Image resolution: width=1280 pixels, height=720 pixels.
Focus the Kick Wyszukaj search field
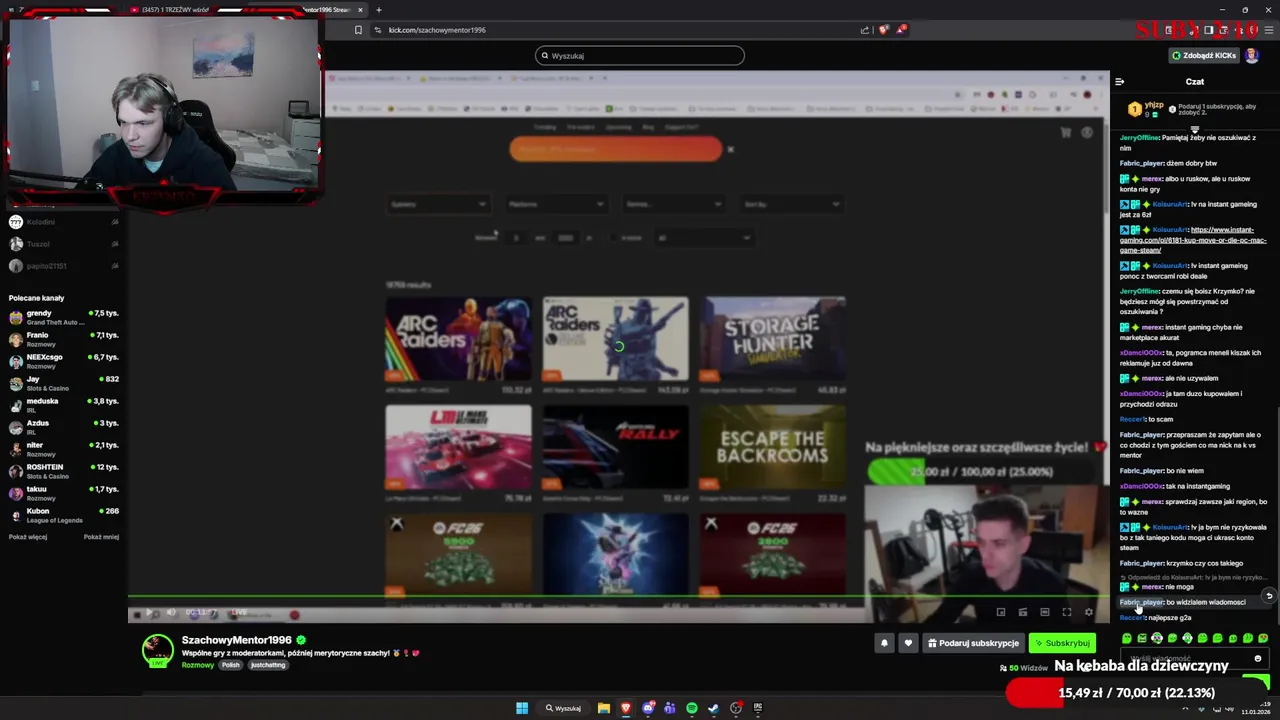click(640, 55)
